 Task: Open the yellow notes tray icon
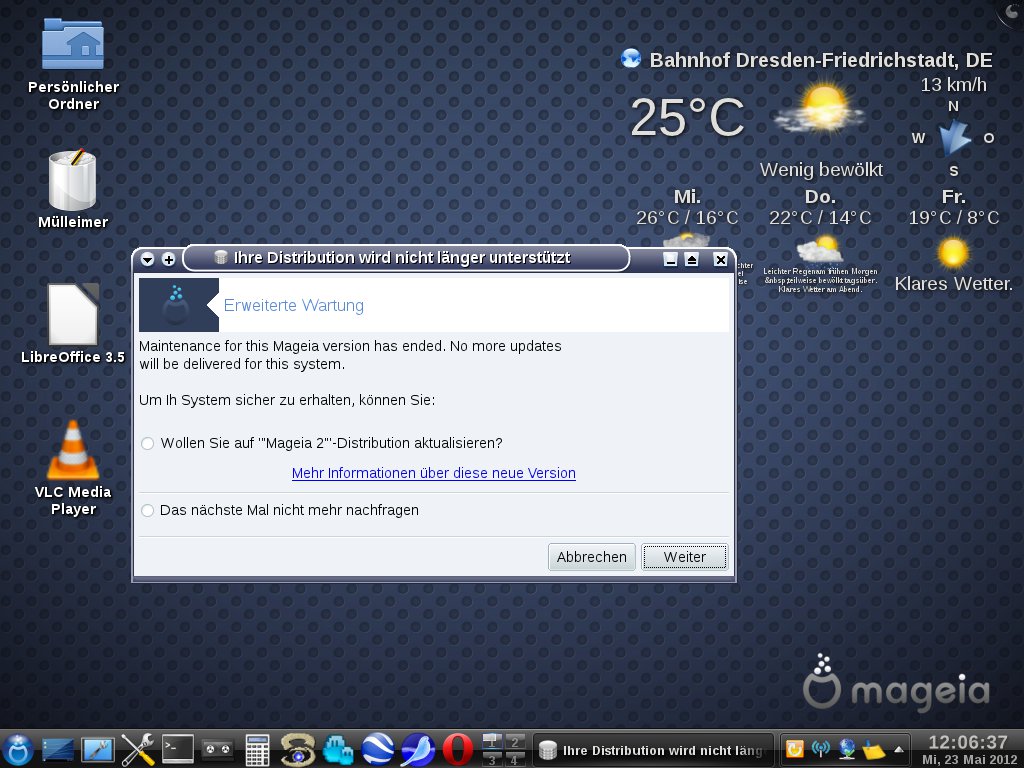point(874,750)
